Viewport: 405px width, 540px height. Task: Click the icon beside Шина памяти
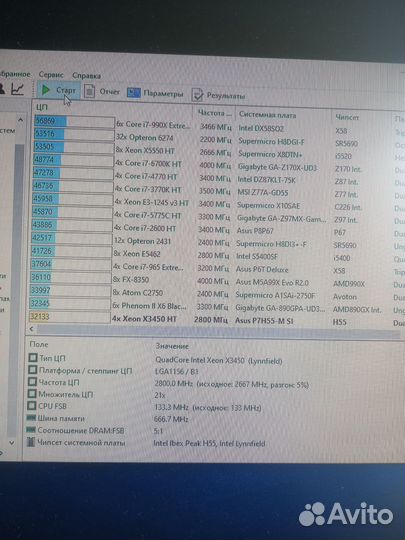(x=31, y=418)
